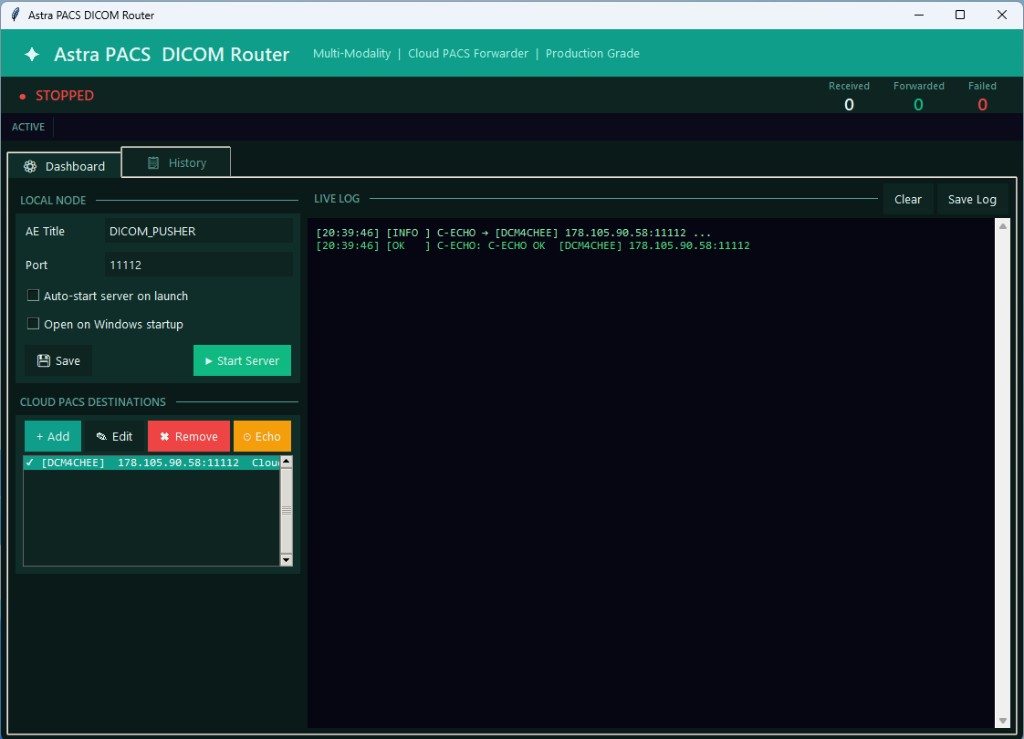
Task: Toggle Open on Windows startup checkbox
Action: [x=33, y=323]
